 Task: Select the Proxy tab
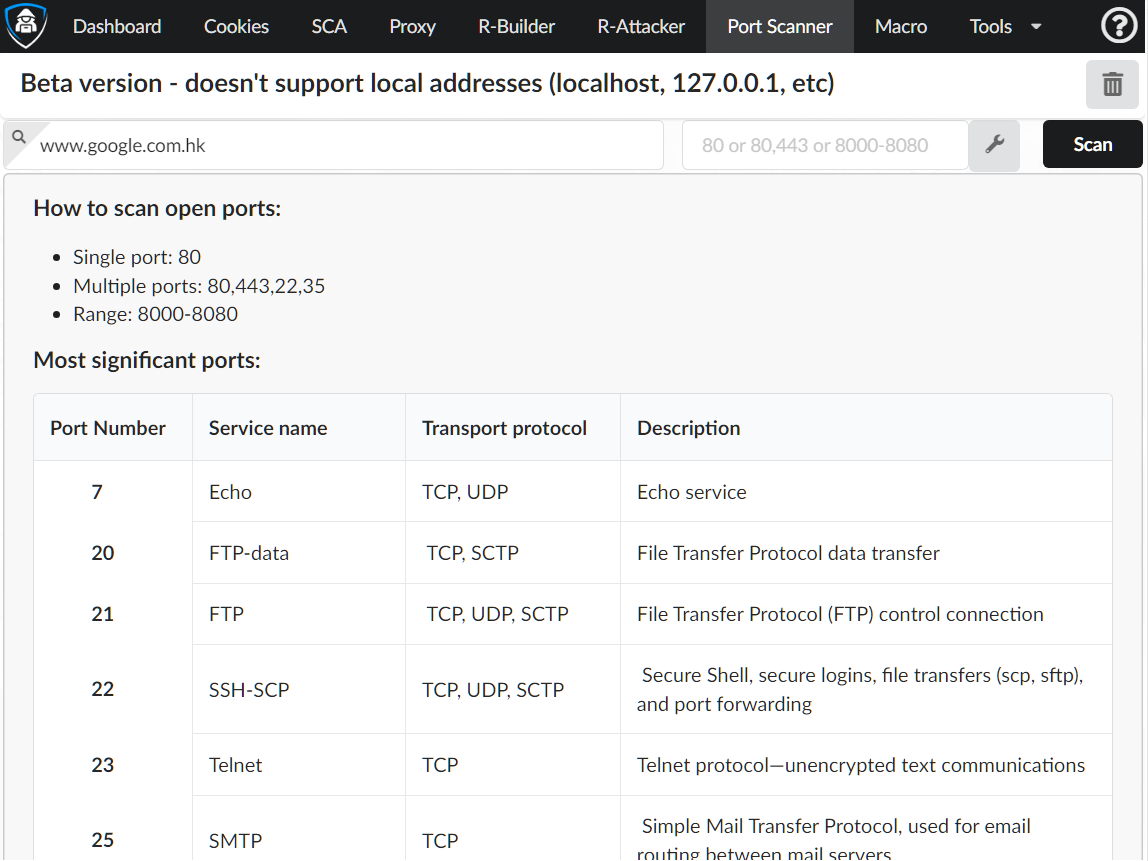coord(412,27)
